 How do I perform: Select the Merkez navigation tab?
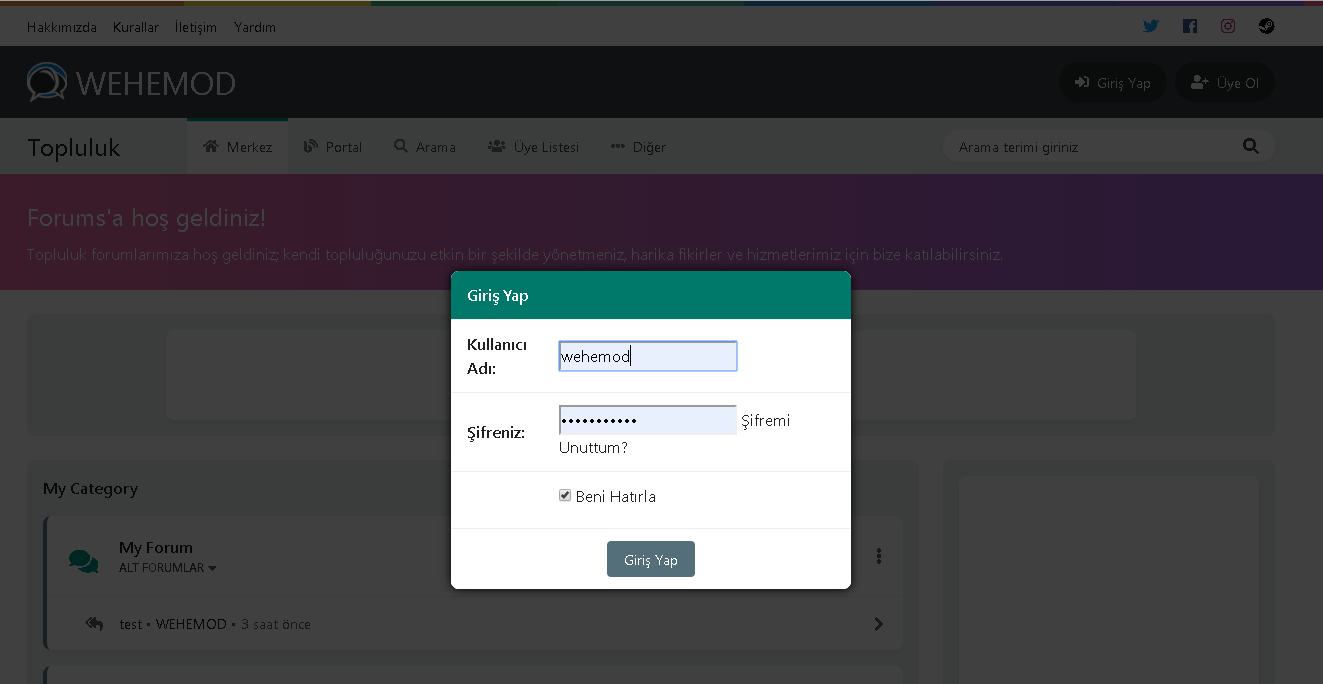(238, 147)
